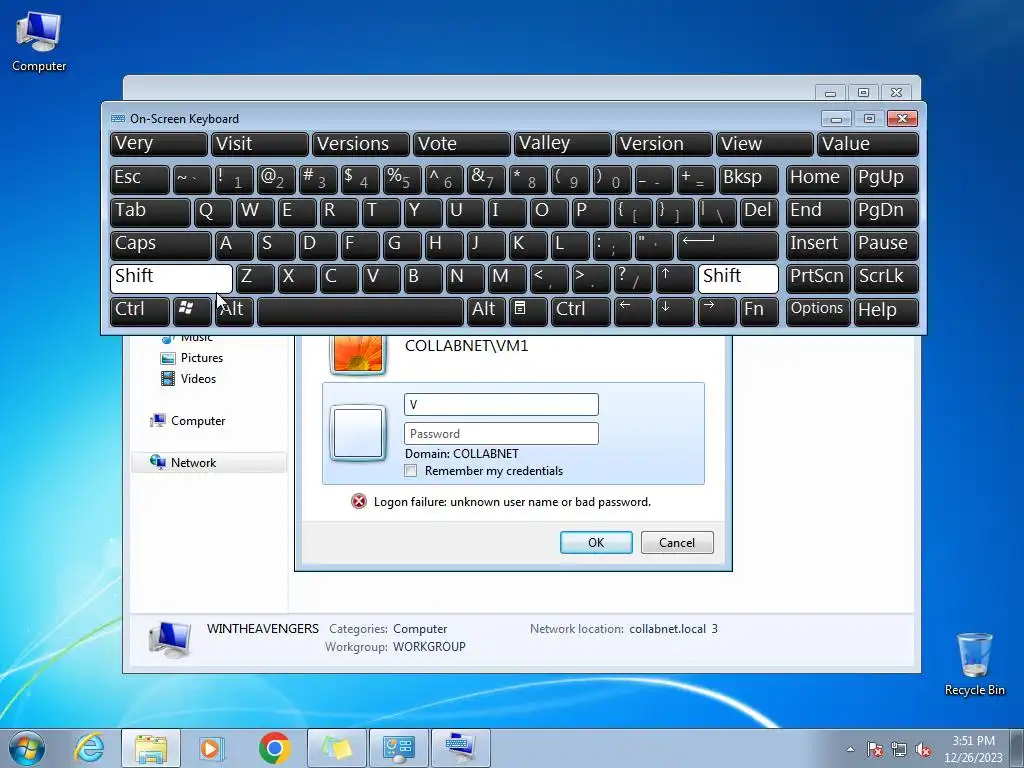This screenshot has height=768, width=1024.
Task: Click the Insert key
Action: pos(818,244)
